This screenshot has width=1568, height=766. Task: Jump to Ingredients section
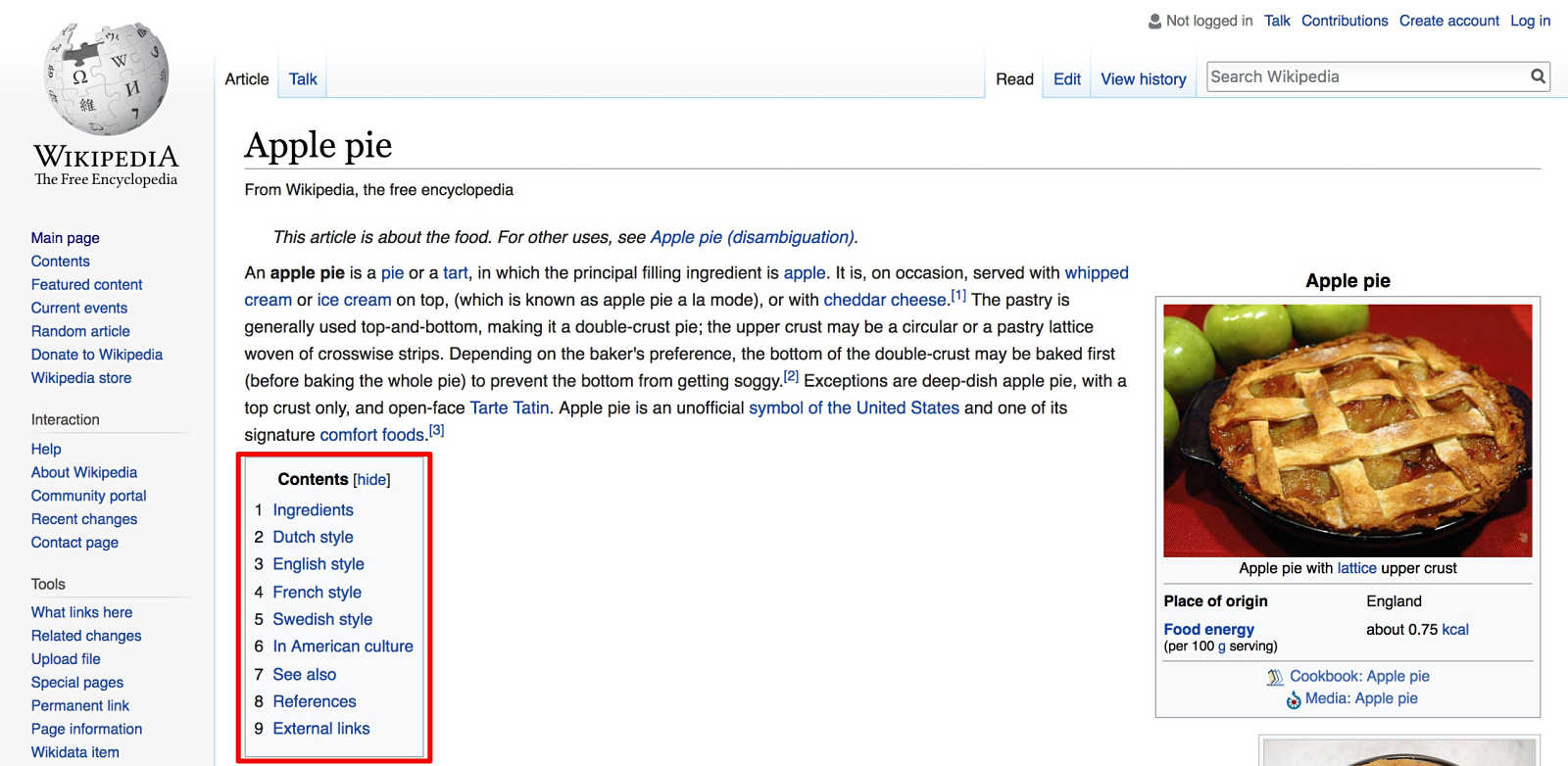[313, 510]
